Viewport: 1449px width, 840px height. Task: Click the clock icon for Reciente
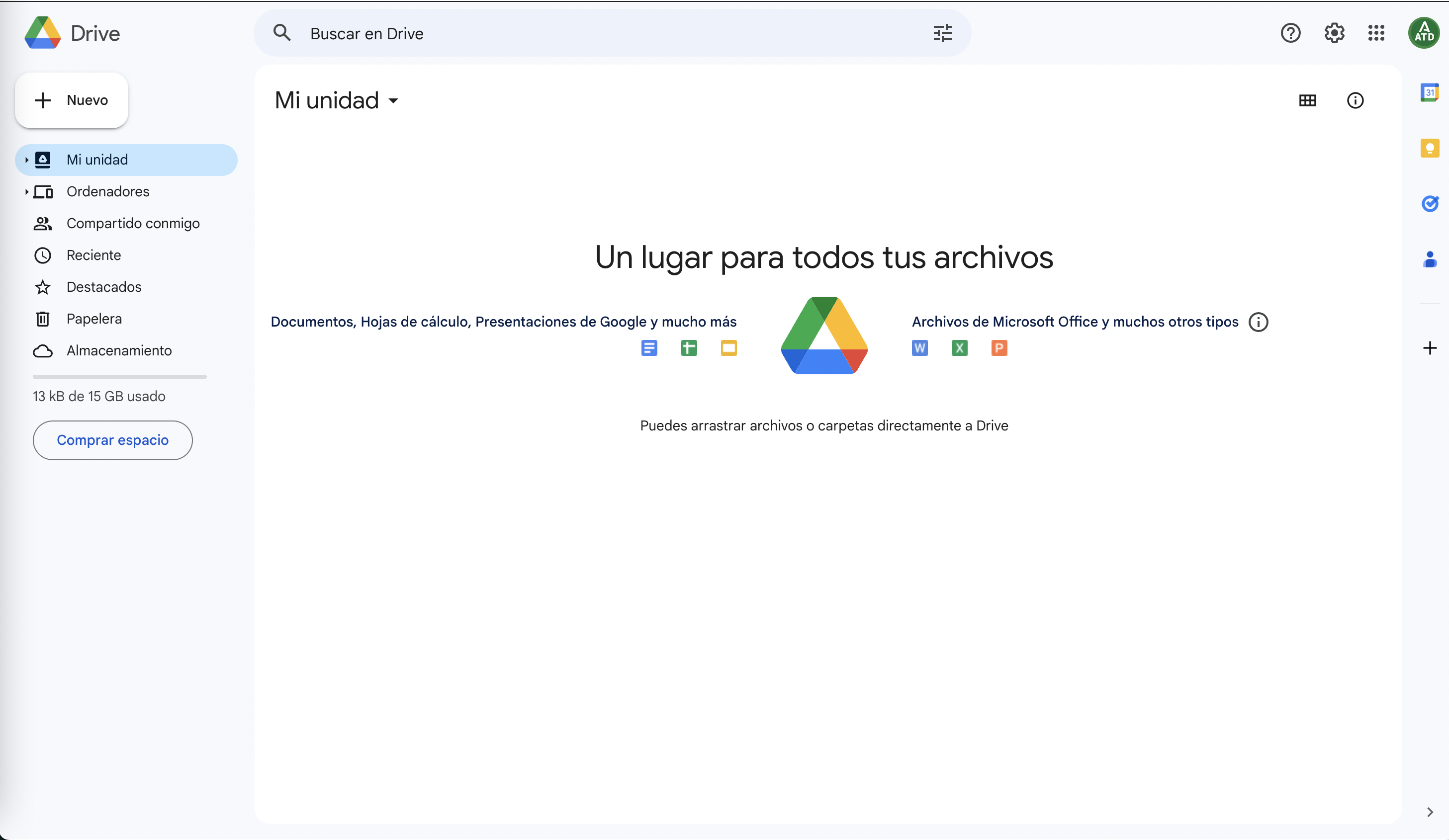click(43, 255)
